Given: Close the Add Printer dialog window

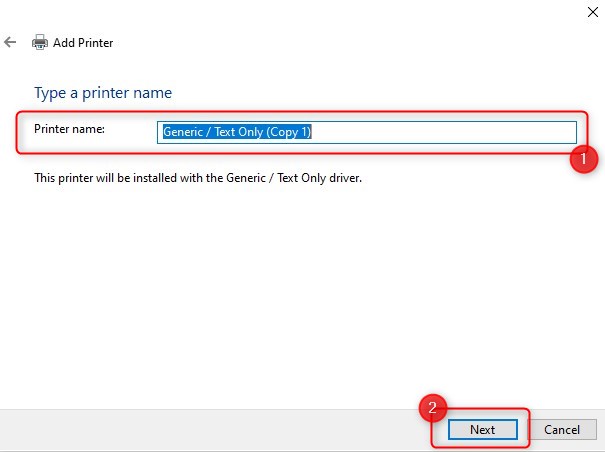Looking at the screenshot, I should (x=593, y=12).
